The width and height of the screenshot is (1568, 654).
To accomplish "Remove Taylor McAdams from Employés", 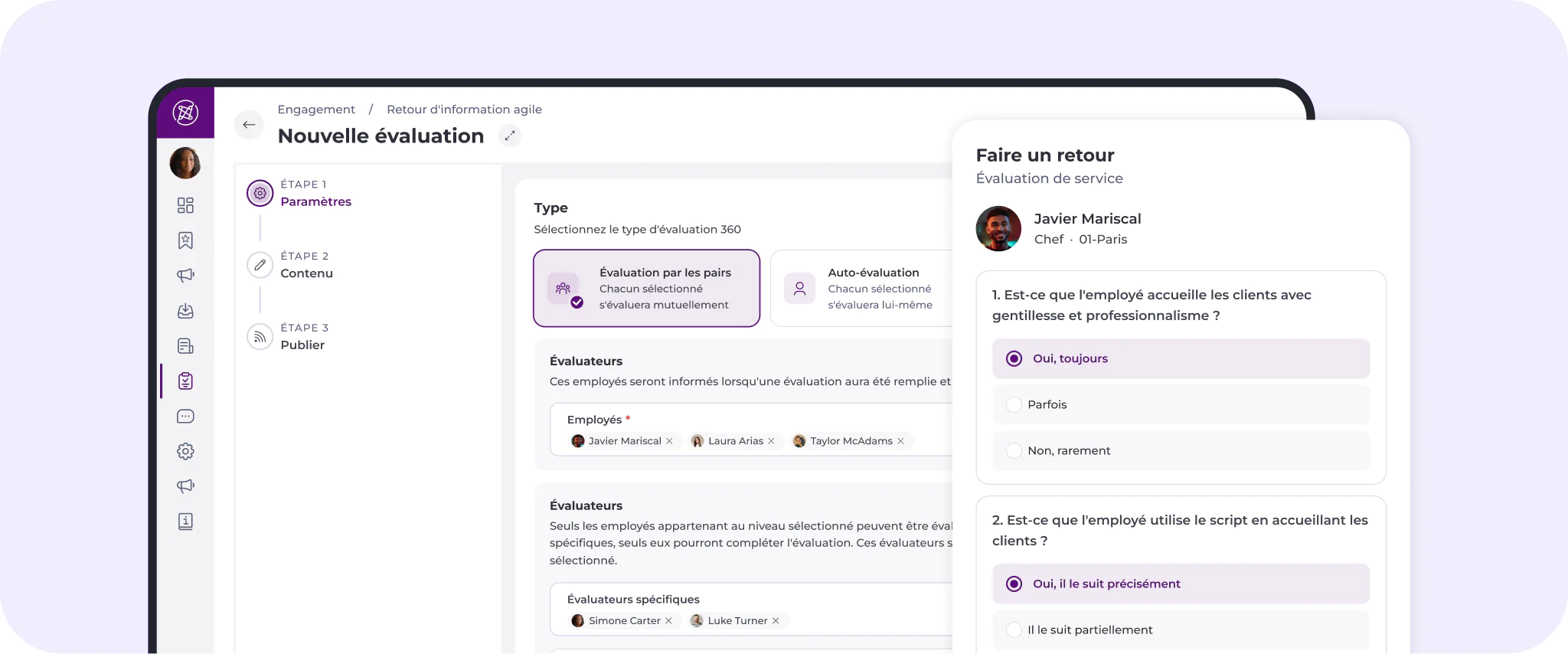I will click(900, 441).
